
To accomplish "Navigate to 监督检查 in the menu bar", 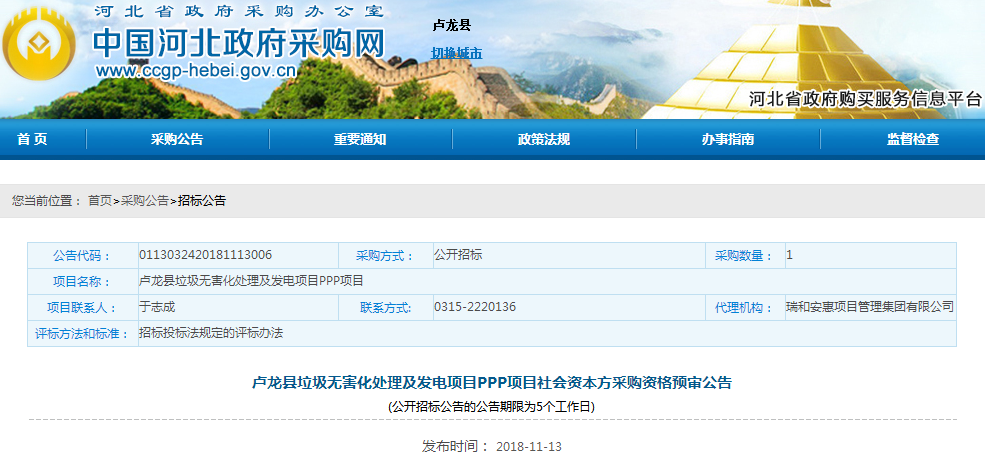I will click(x=912, y=140).
